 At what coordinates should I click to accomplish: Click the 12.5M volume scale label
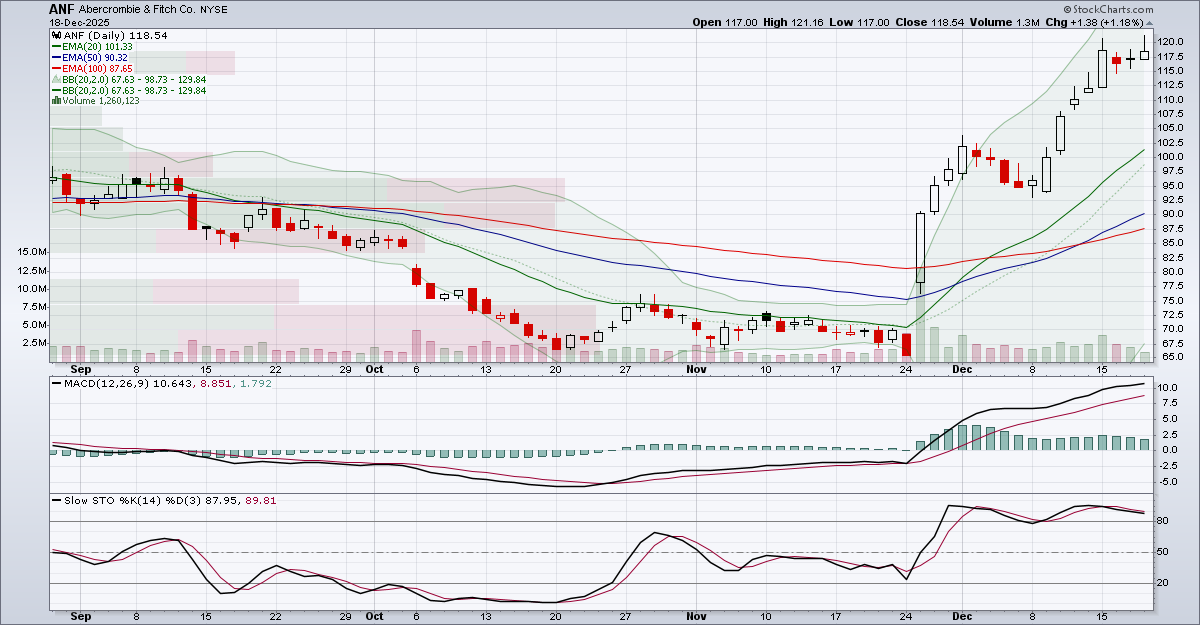coord(30,270)
